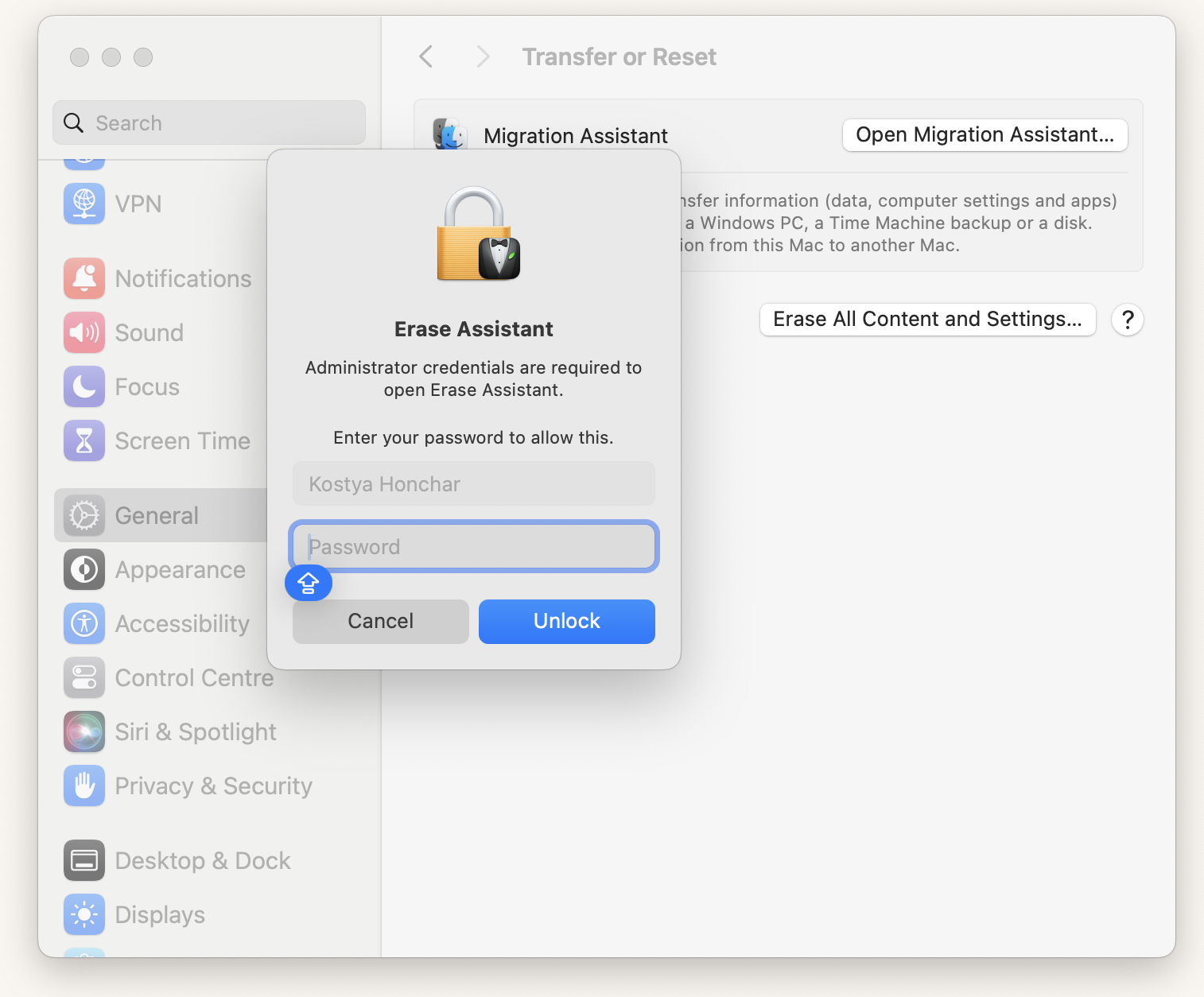Image resolution: width=1204 pixels, height=997 pixels.
Task: Select the Appearance icon
Action: pyautogui.click(x=84, y=569)
